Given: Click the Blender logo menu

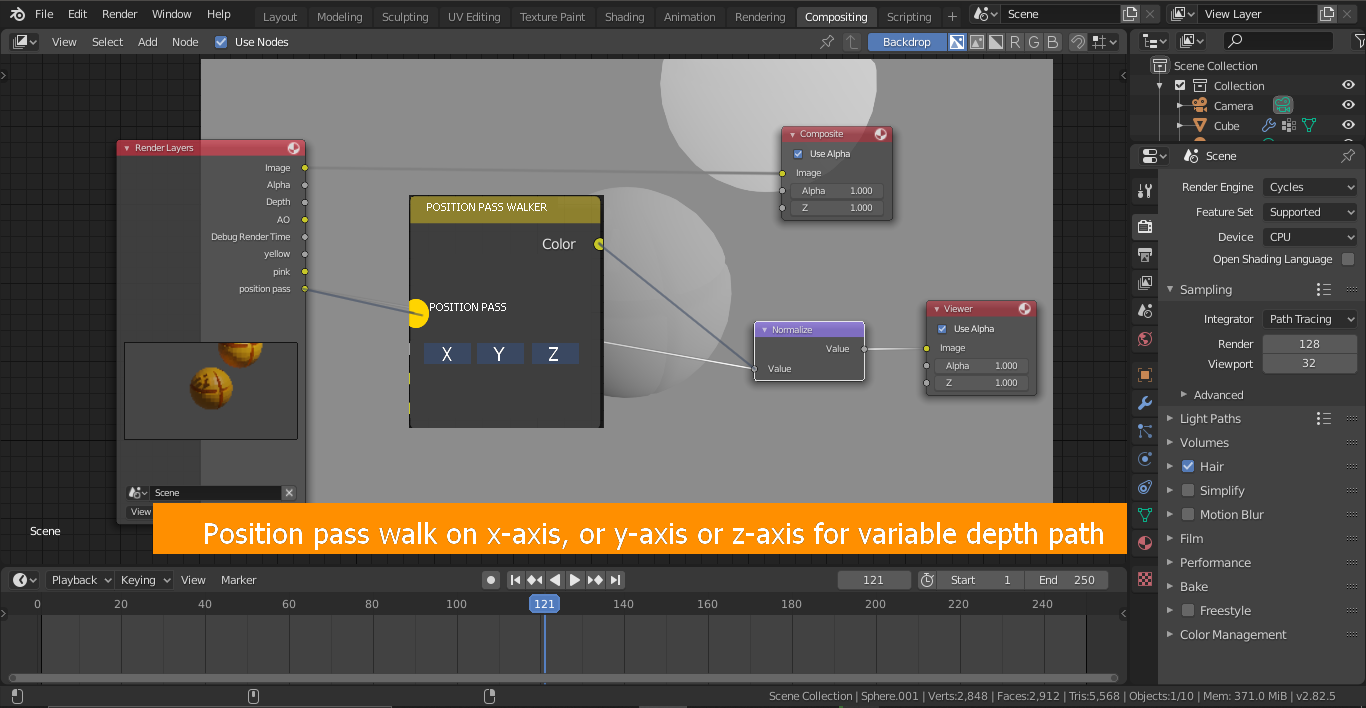Looking at the screenshot, I should point(18,14).
